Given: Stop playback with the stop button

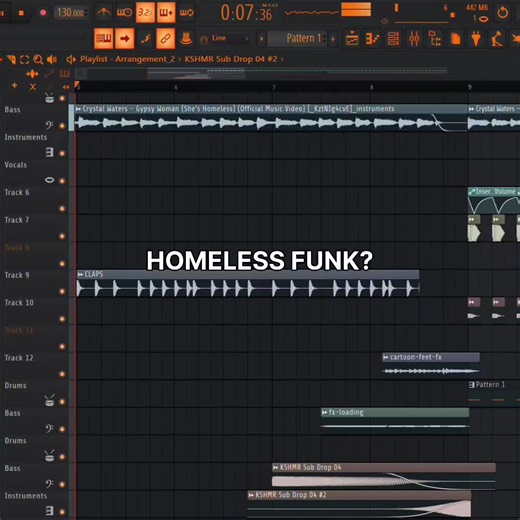Looking at the screenshot, I should tap(21, 13).
